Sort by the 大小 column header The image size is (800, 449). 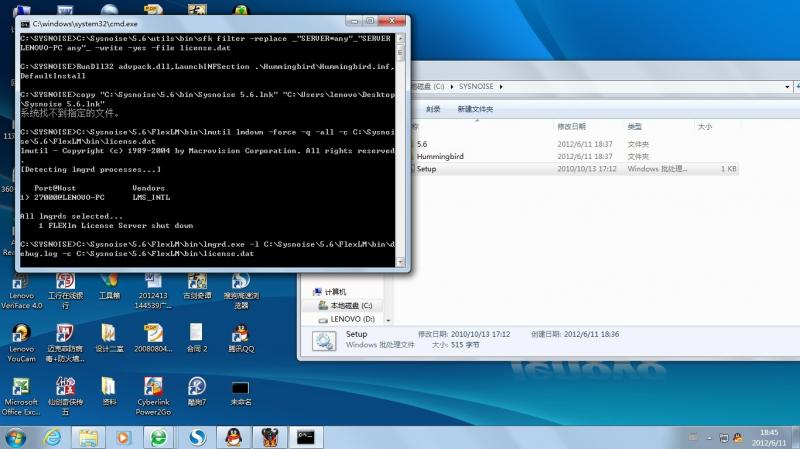705,127
